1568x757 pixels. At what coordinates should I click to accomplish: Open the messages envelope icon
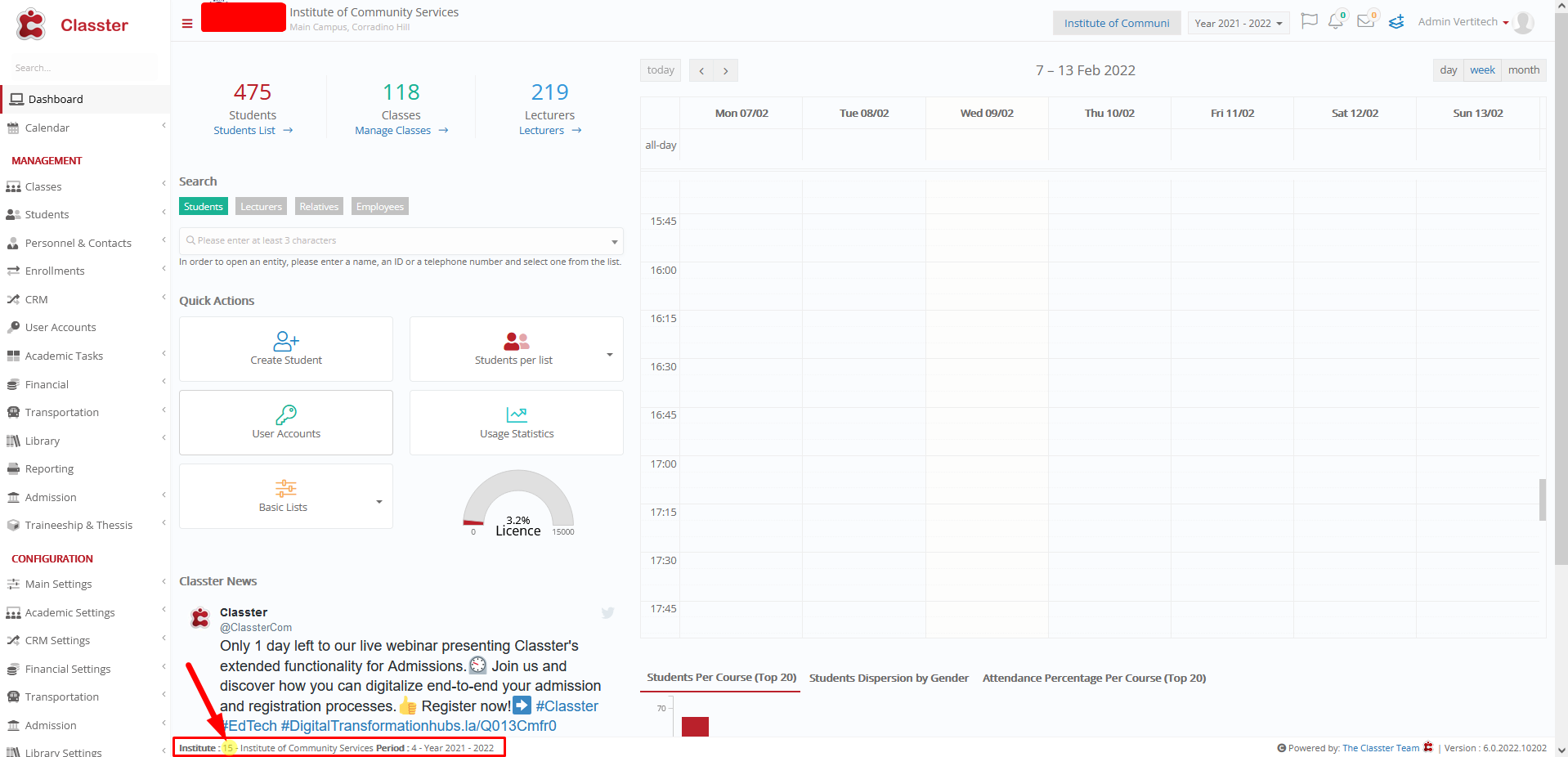(1366, 21)
